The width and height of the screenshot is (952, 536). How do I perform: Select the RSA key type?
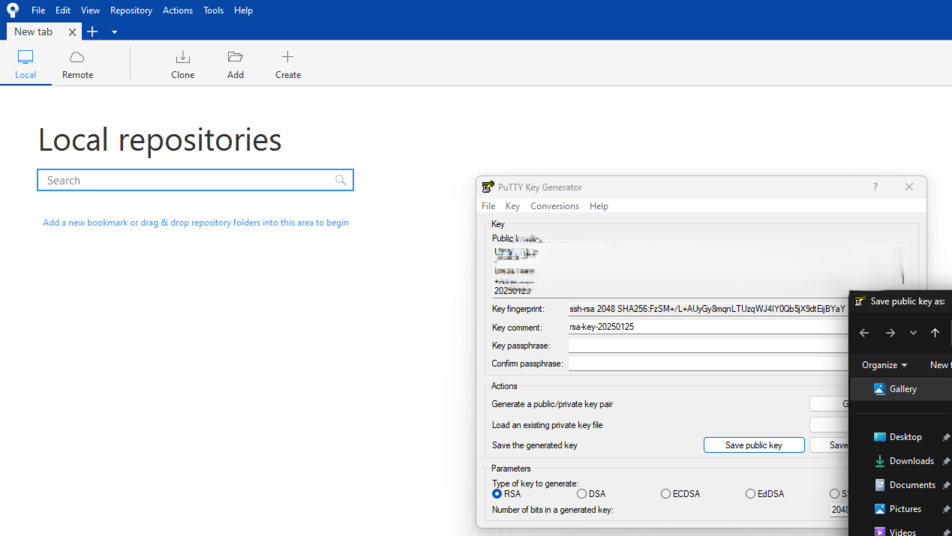coord(497,494)
